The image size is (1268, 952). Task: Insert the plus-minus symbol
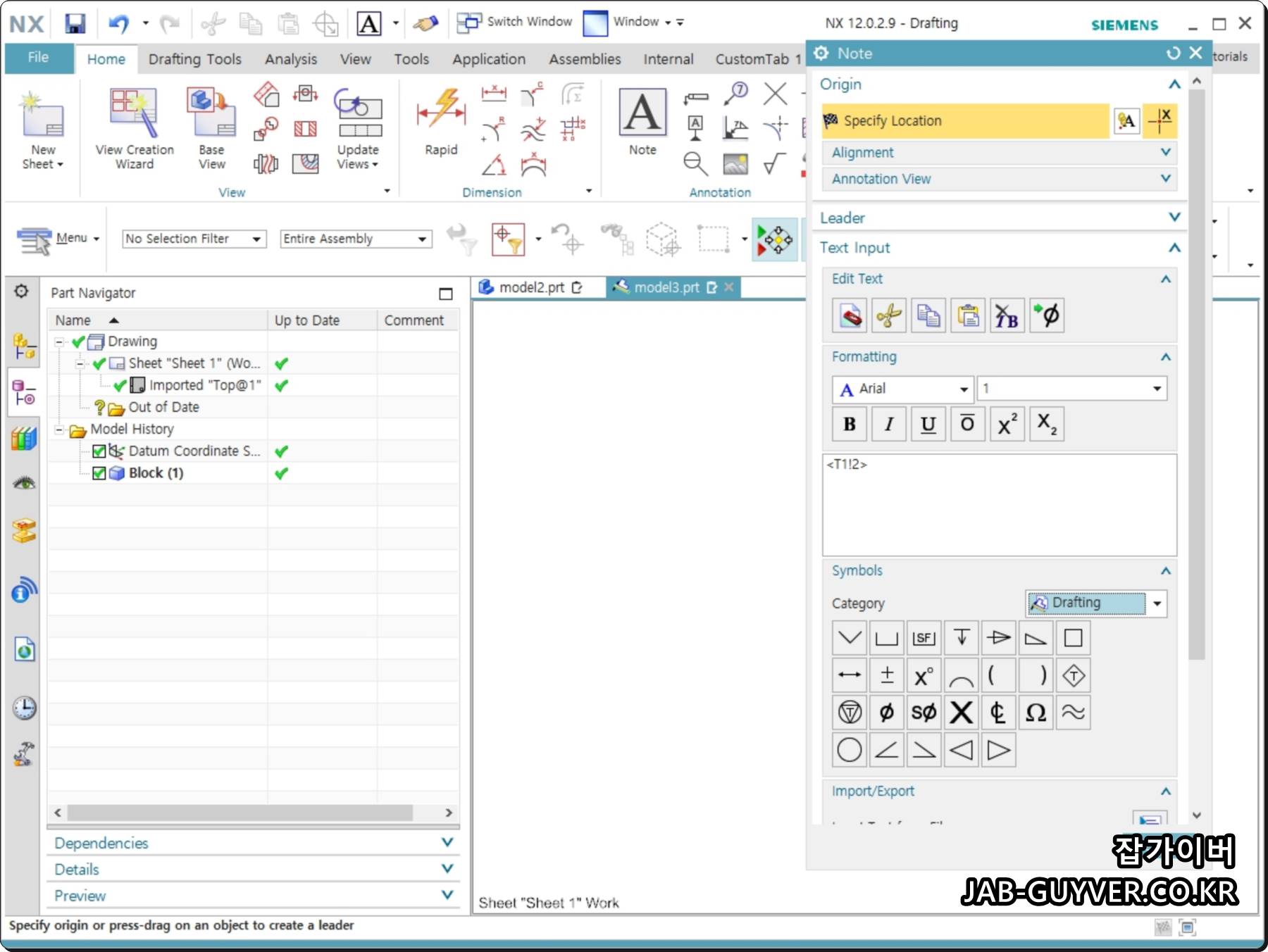[886, 675]
